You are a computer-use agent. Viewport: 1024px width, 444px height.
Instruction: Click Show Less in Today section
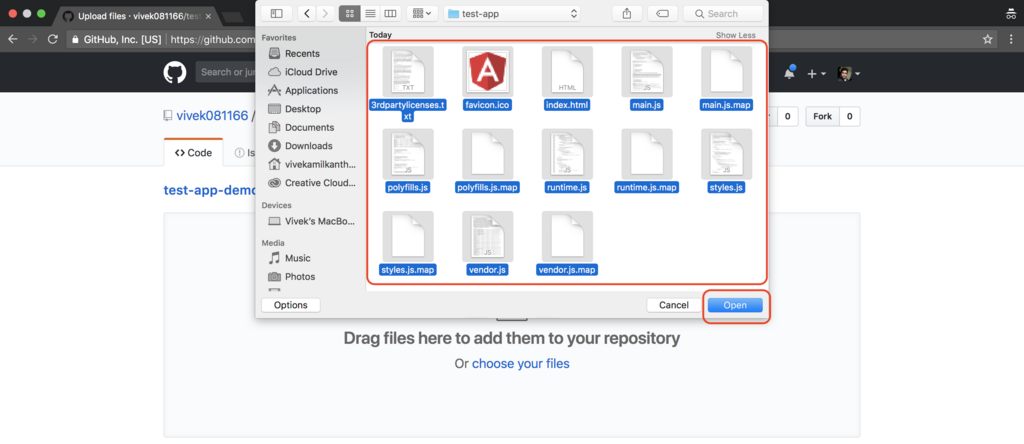(x=735, y=35)
